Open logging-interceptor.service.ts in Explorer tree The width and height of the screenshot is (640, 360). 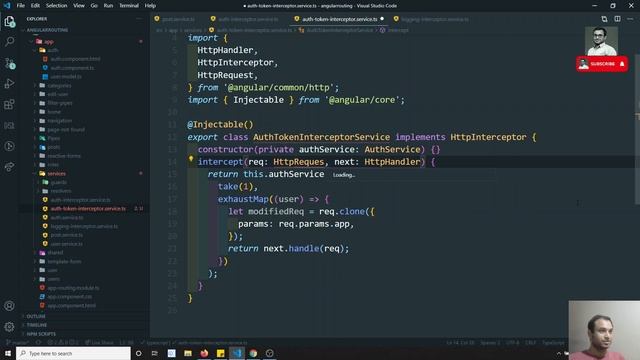(84, 226)
